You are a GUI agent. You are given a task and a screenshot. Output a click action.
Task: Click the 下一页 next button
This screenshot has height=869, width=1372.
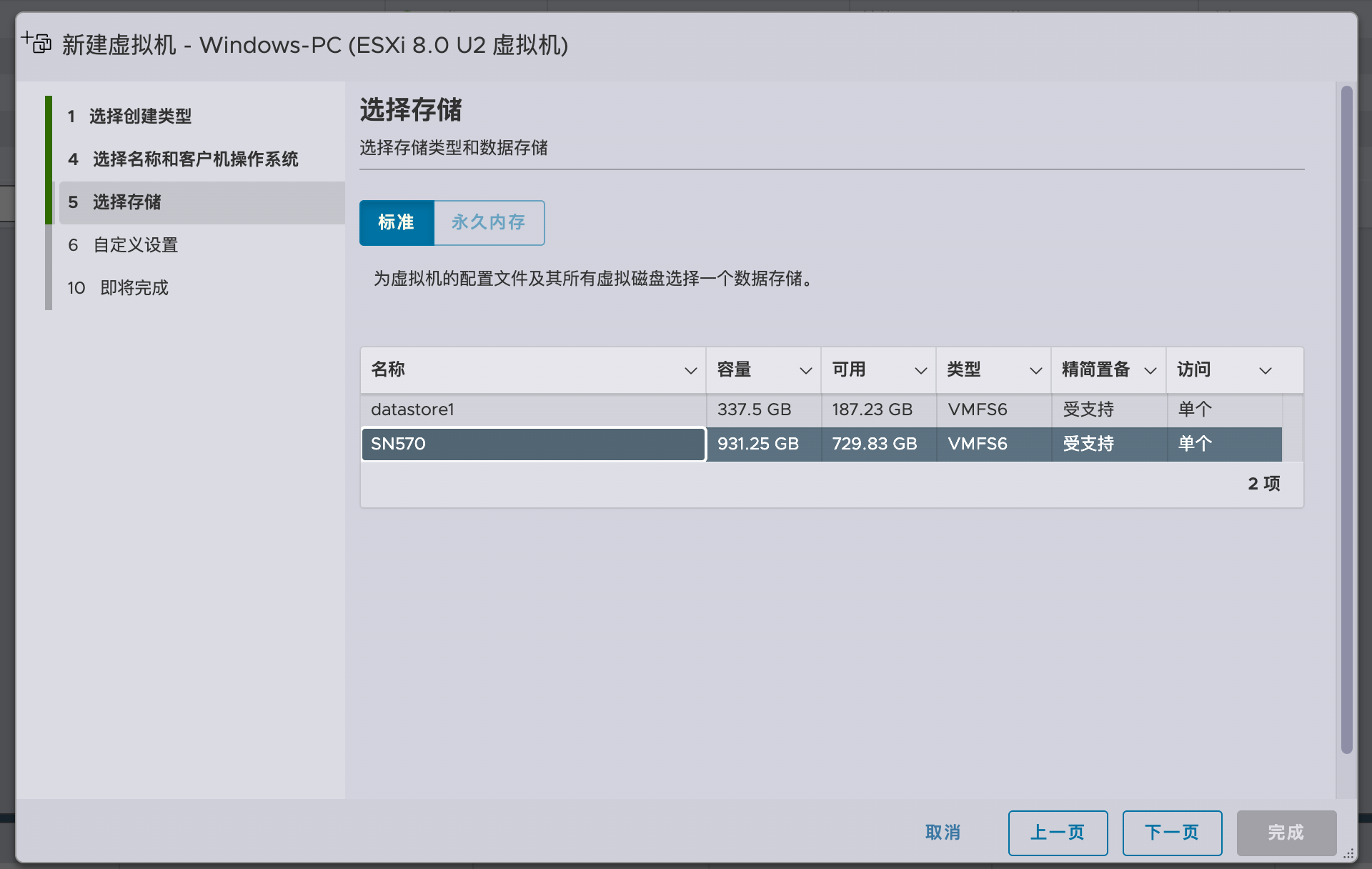(x=1172, y=833)
